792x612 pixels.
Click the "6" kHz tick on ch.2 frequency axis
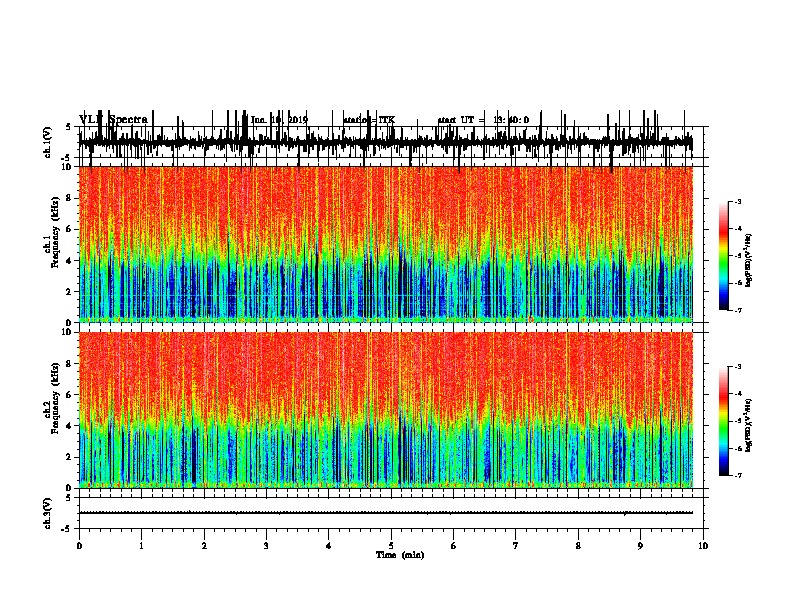(x=70, y=395)
